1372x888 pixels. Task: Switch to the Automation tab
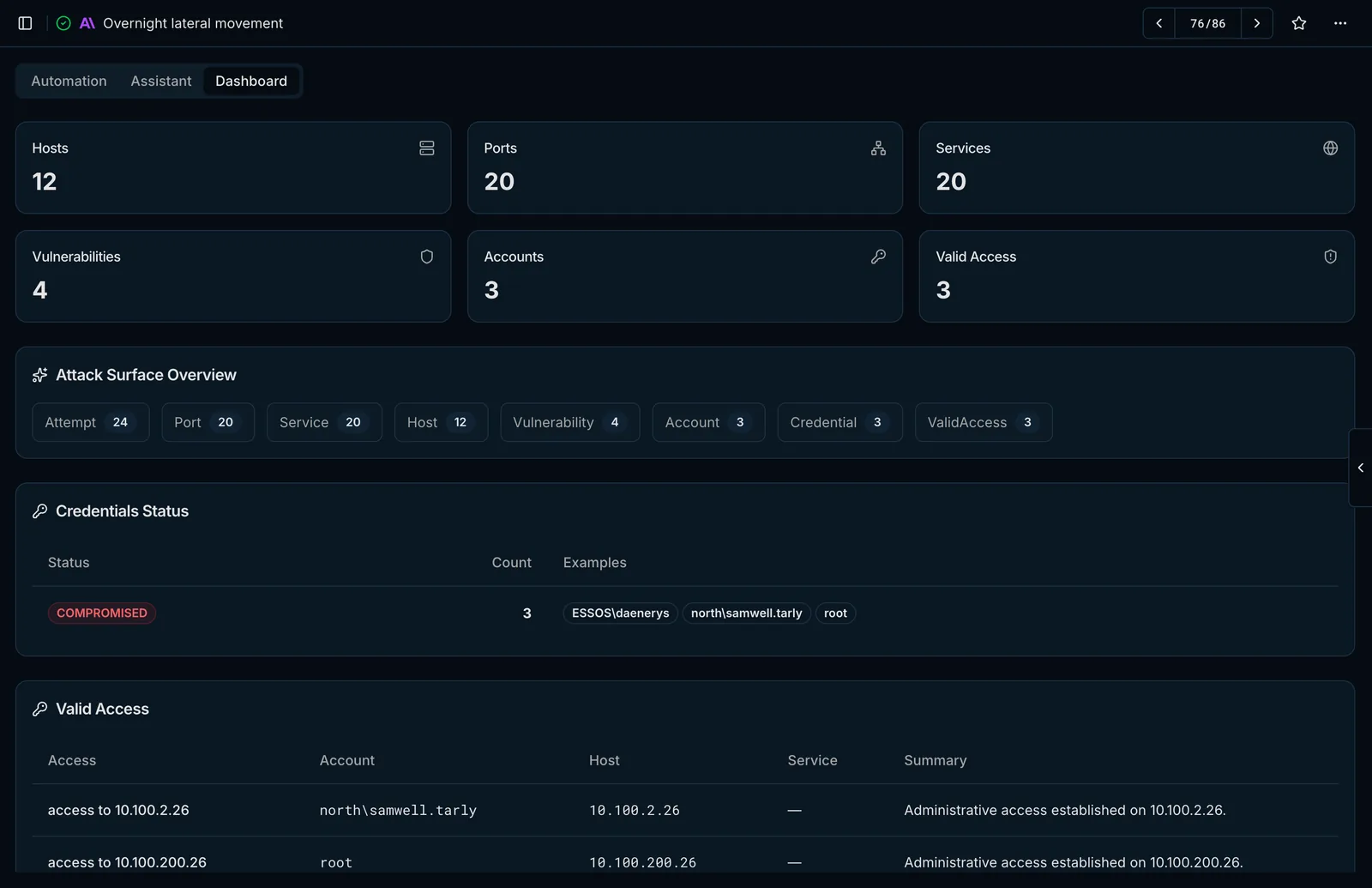click(69, 81)
